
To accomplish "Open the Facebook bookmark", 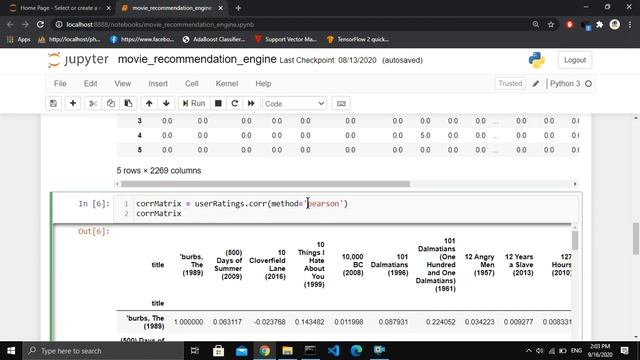I will pyautogui.click(x=142, y=39).
